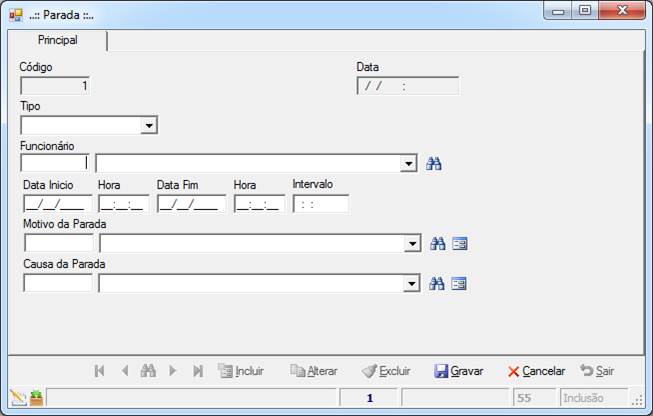Click the Alterar button
Screen dimensions: 653x416
point(314,371)
